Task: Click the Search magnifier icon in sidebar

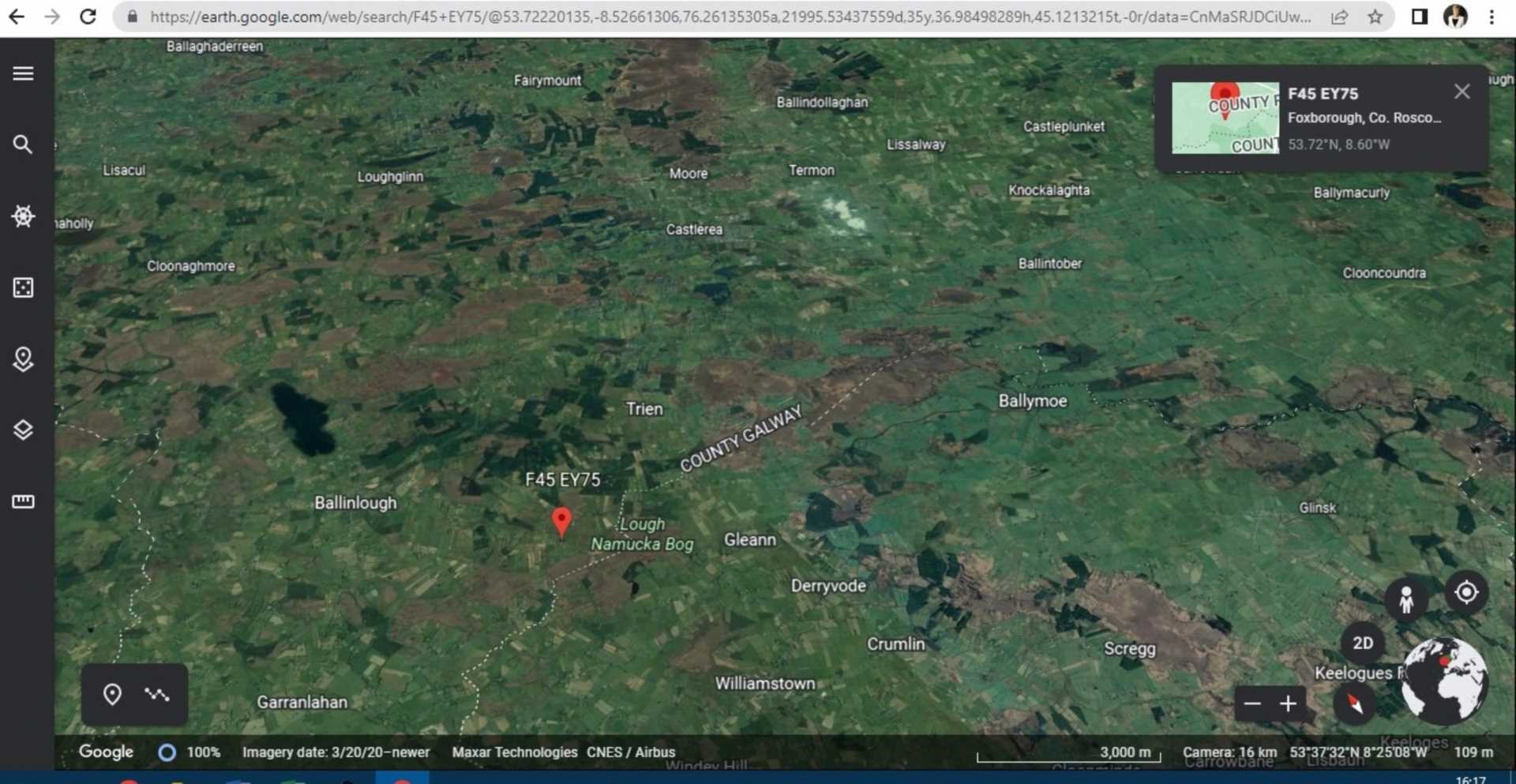Action: tap(23, 144)
